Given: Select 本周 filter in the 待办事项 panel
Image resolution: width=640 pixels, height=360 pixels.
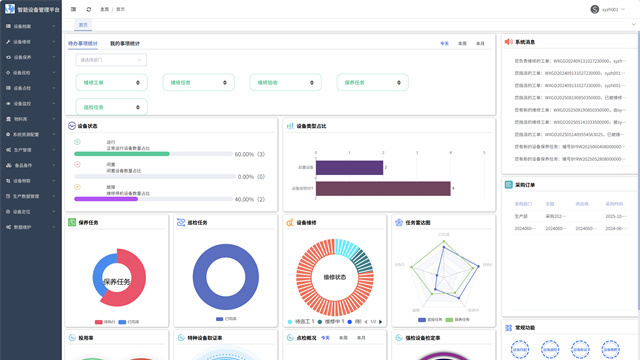Looking at the screenshot, I should [462, 43].
